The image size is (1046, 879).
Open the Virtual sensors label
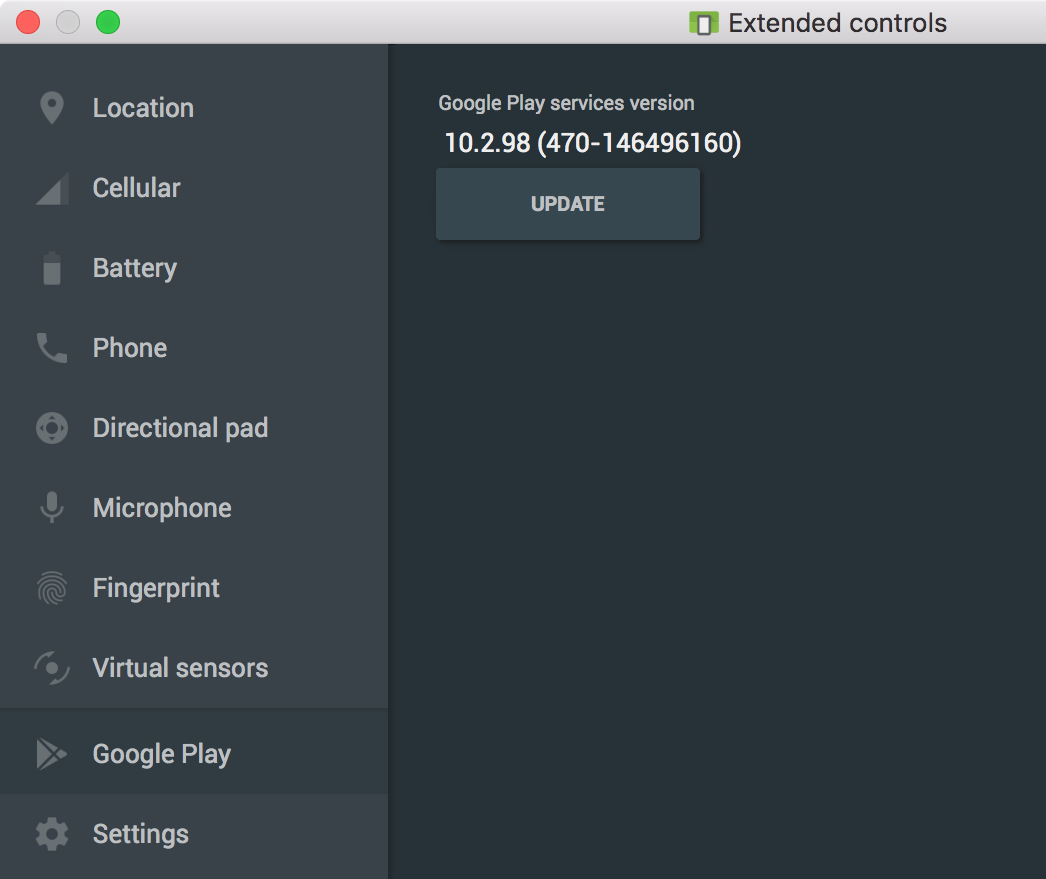180,668
